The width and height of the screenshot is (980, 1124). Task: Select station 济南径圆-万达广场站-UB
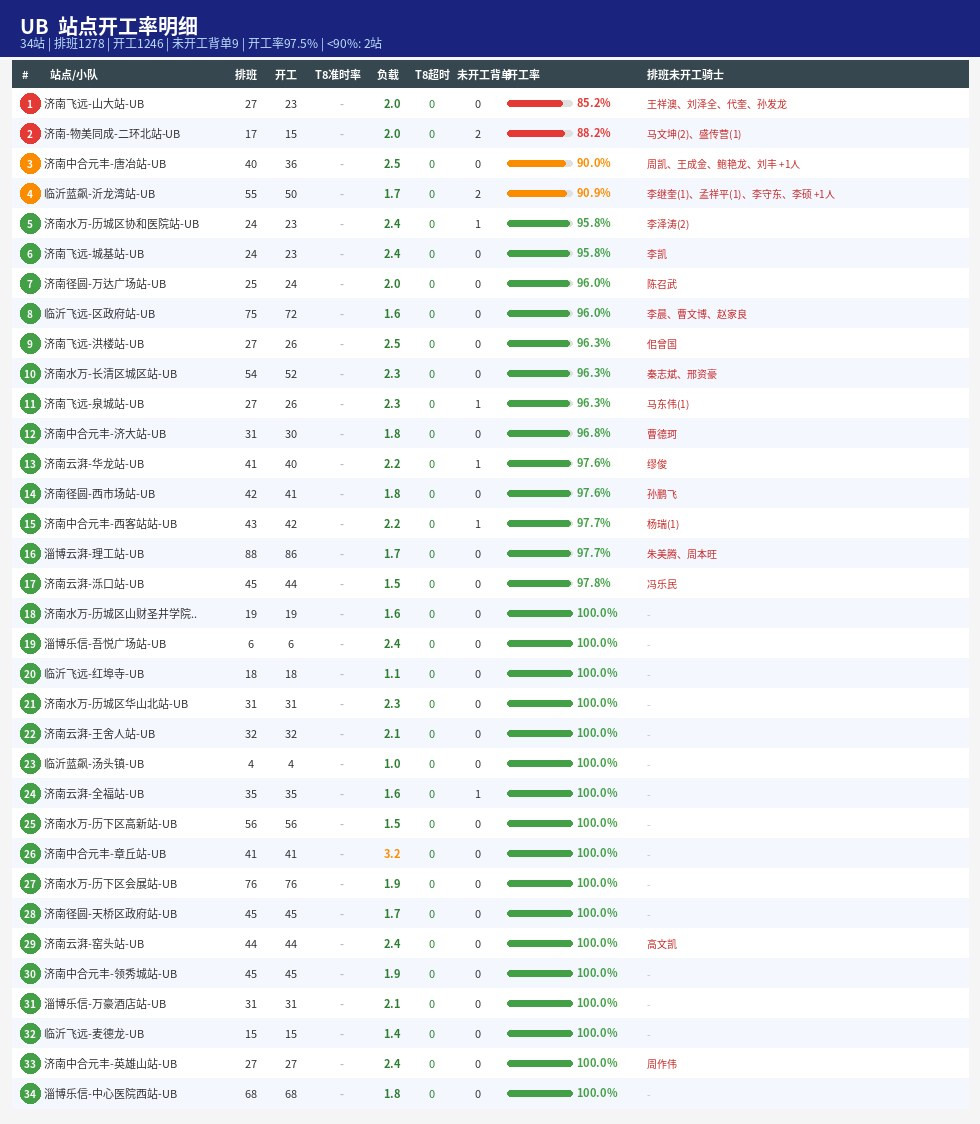pos(105,285)
